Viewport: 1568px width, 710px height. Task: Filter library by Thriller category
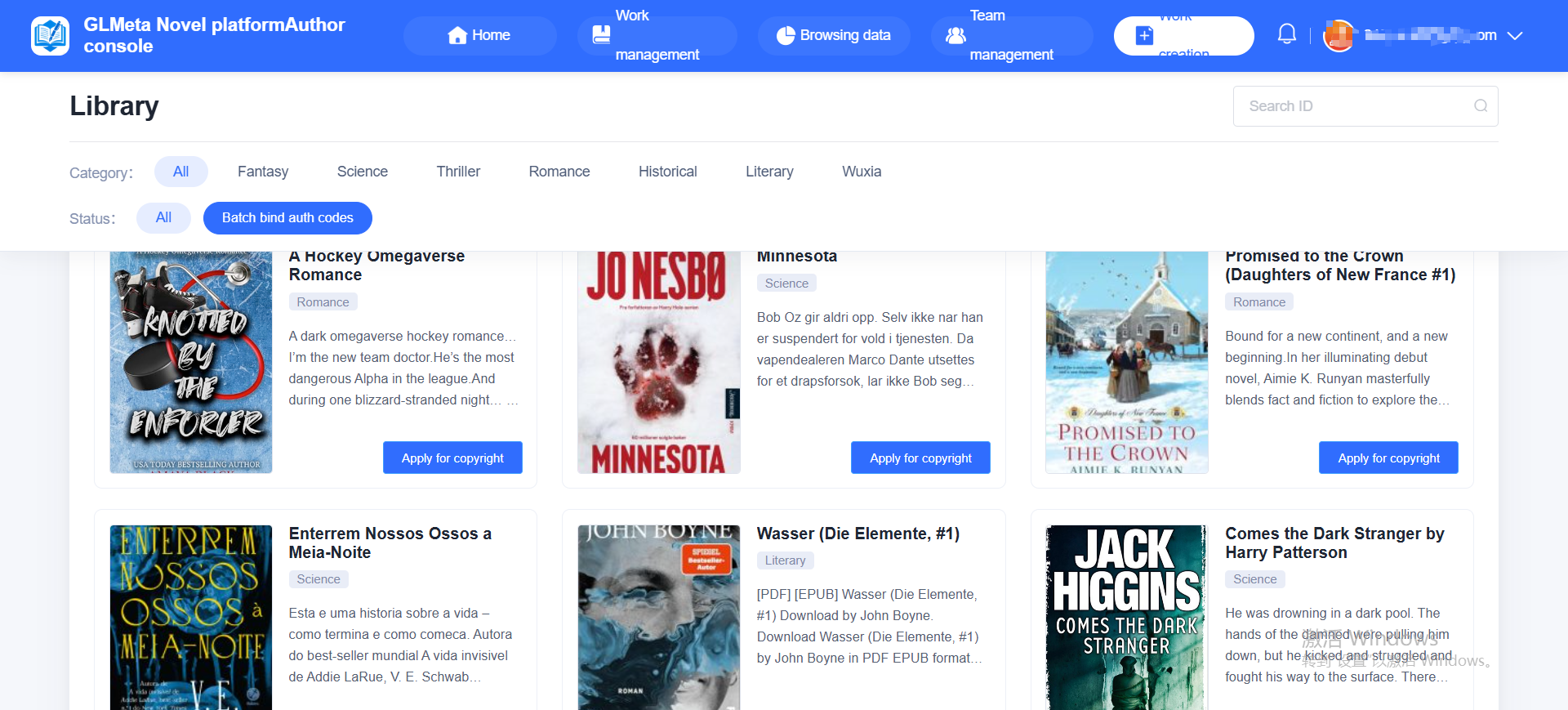coord(458,172)
